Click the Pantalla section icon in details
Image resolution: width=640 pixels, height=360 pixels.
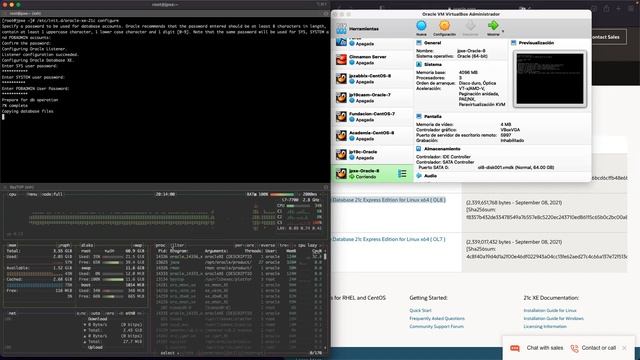coord(419,116)
